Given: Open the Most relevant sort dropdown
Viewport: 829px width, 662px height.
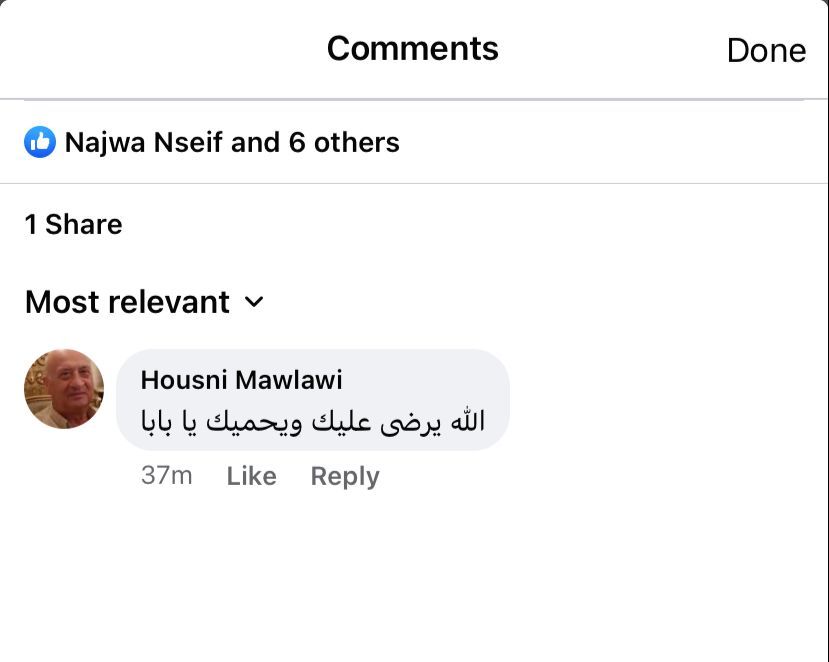Looking at the screenshot, I should (x=144, y=302).
